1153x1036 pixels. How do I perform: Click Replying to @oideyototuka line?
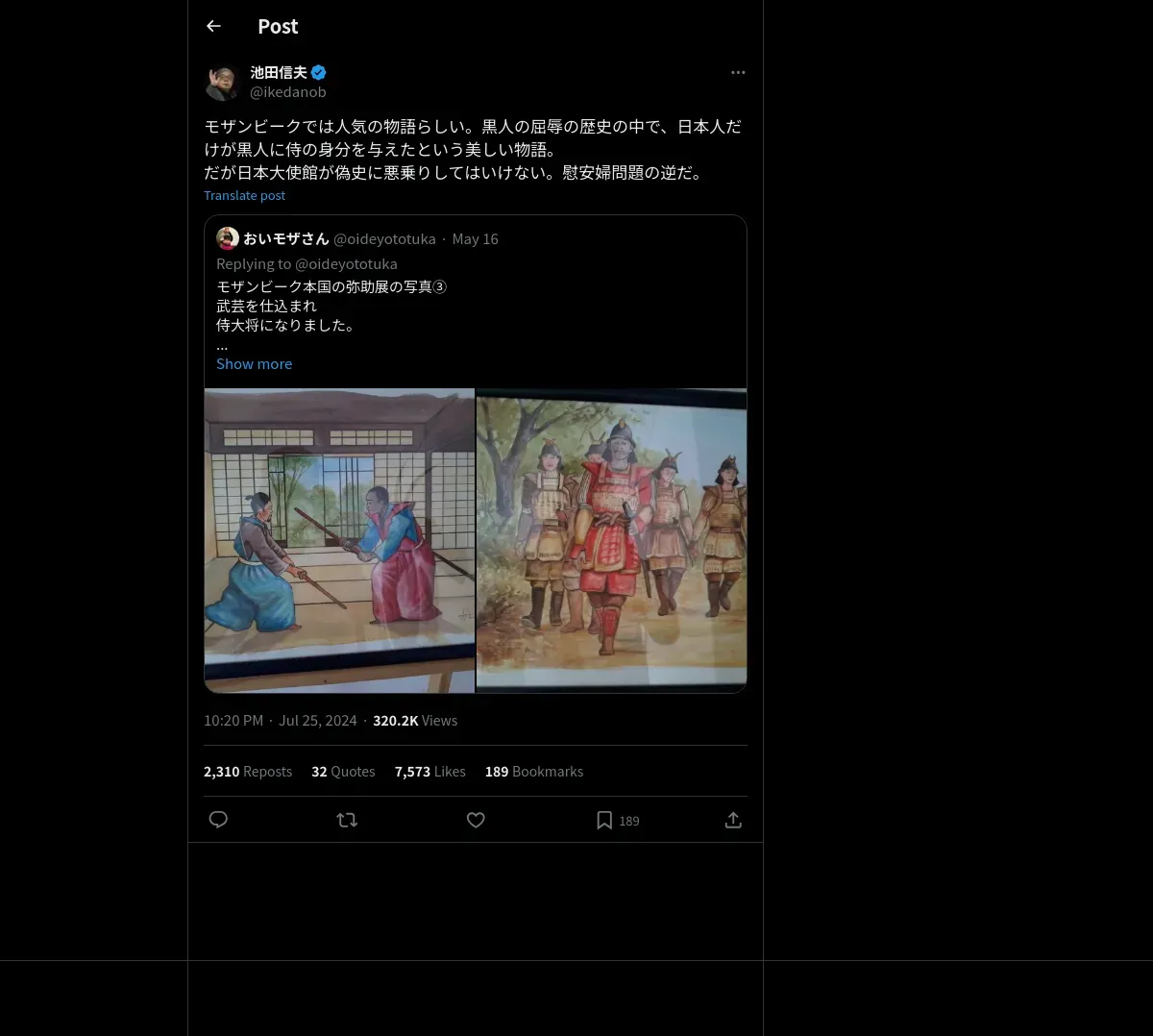[307, 263]
